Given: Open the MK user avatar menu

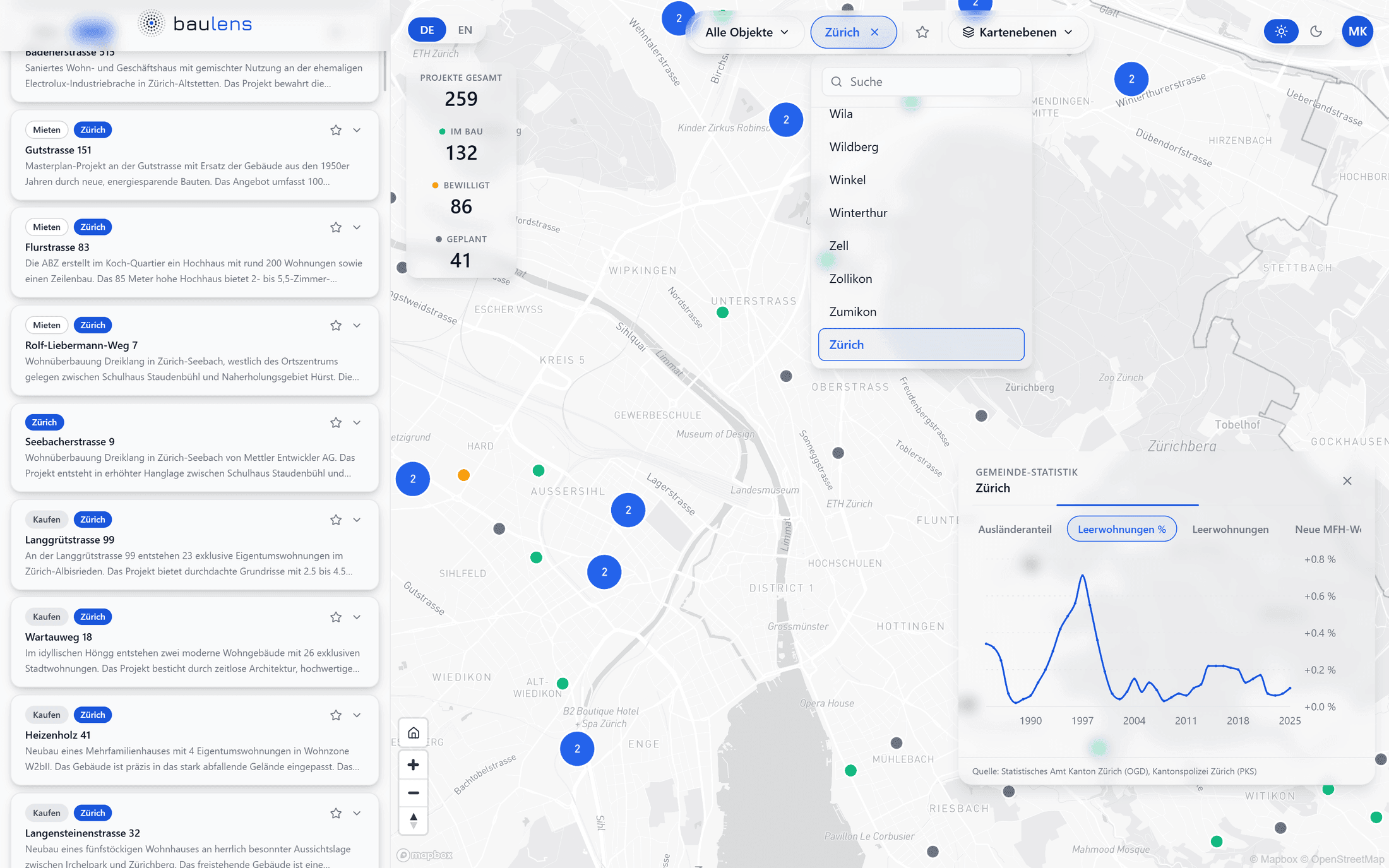Looking at the screenshot, I should (x=1357, y=32).
